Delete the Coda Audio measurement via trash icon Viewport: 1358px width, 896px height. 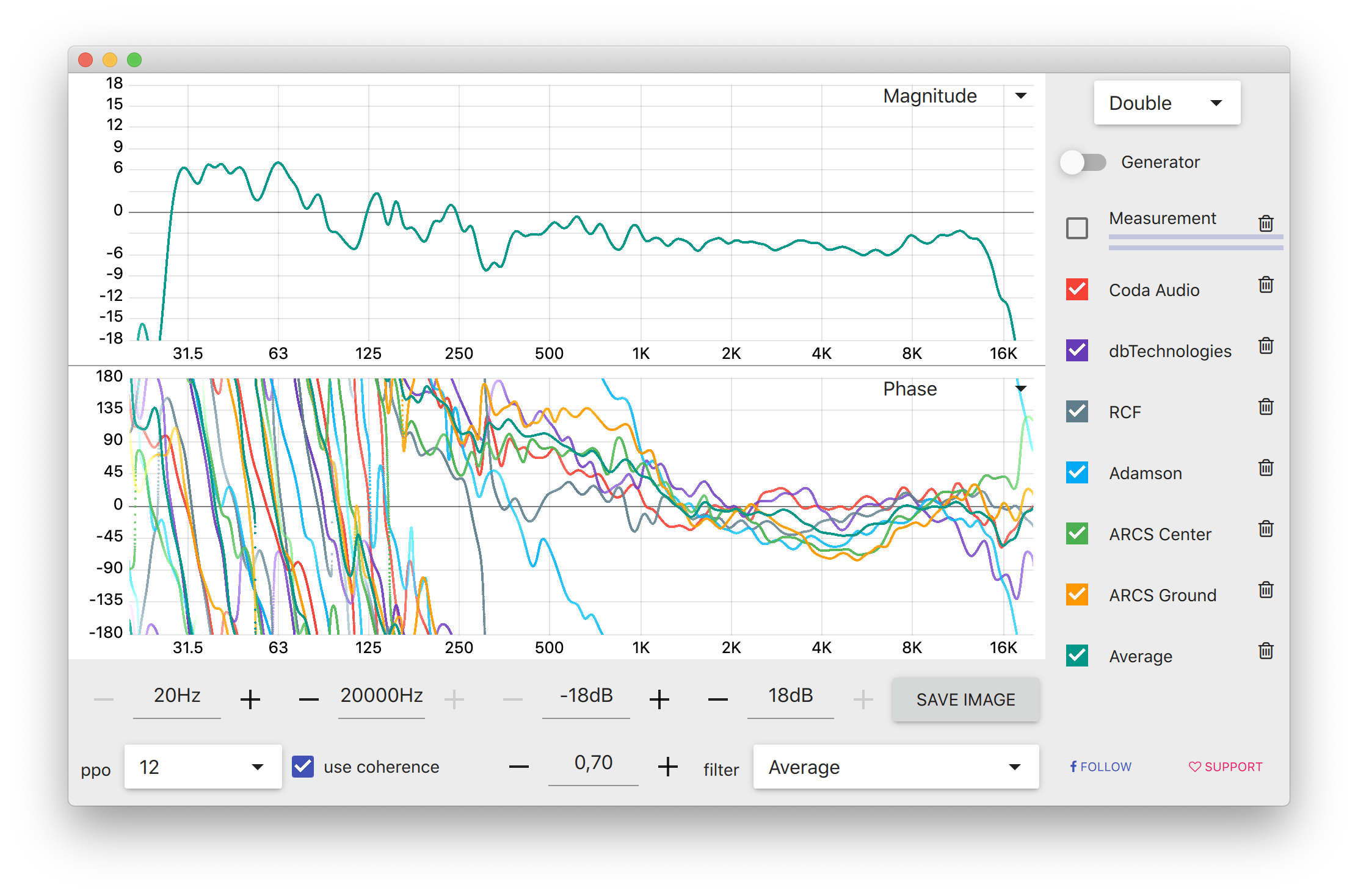click(x=1266, y=285)
